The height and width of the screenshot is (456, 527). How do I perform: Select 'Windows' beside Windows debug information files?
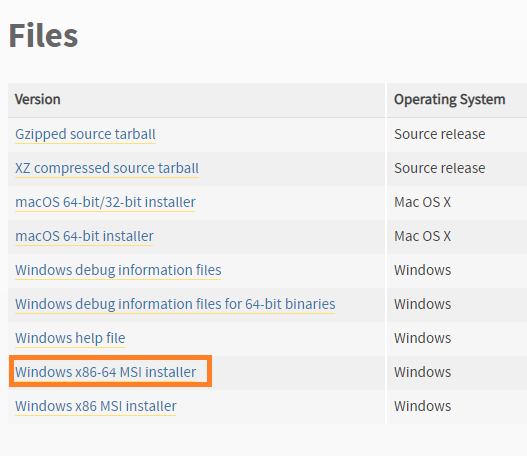tap(422, 270)
